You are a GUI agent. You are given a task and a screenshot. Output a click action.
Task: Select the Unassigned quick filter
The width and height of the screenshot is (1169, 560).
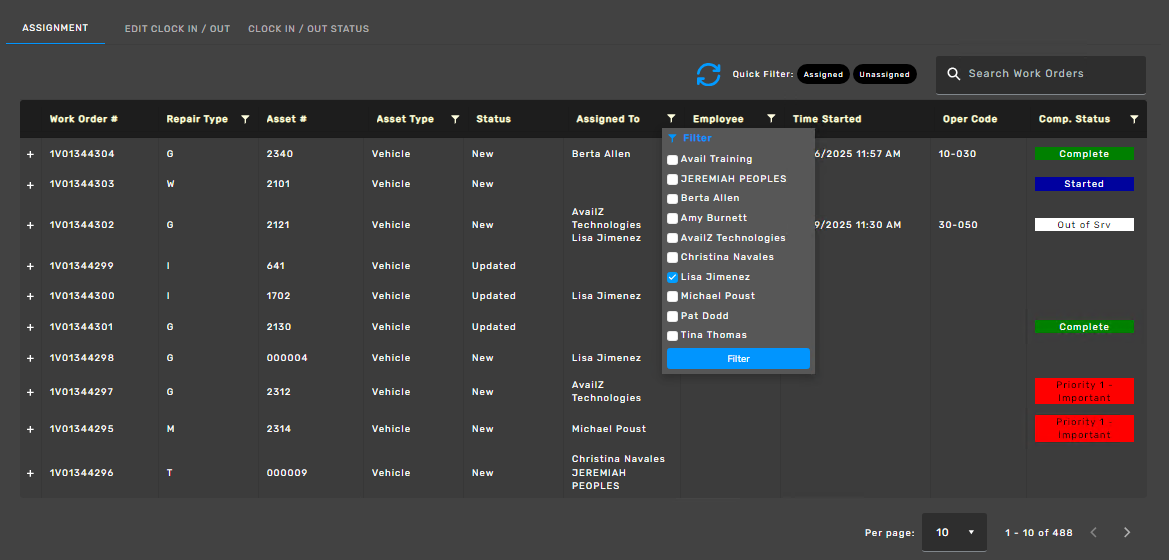(x=884, y=75)
